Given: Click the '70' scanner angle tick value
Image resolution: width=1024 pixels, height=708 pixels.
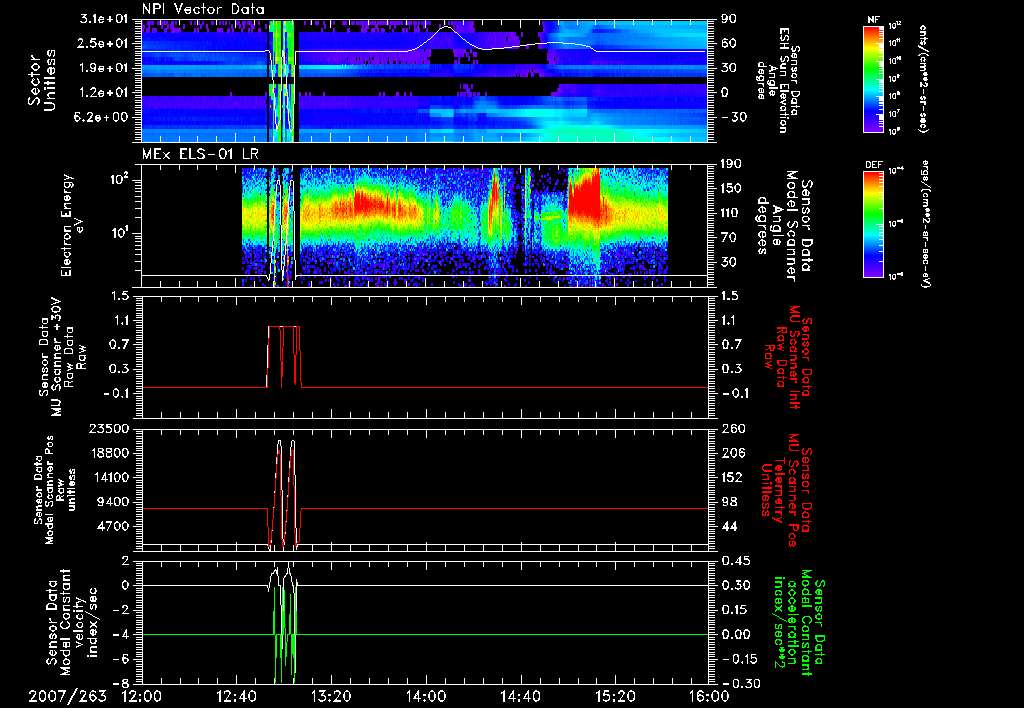Looking at the screenshot, I should point(729,238).
